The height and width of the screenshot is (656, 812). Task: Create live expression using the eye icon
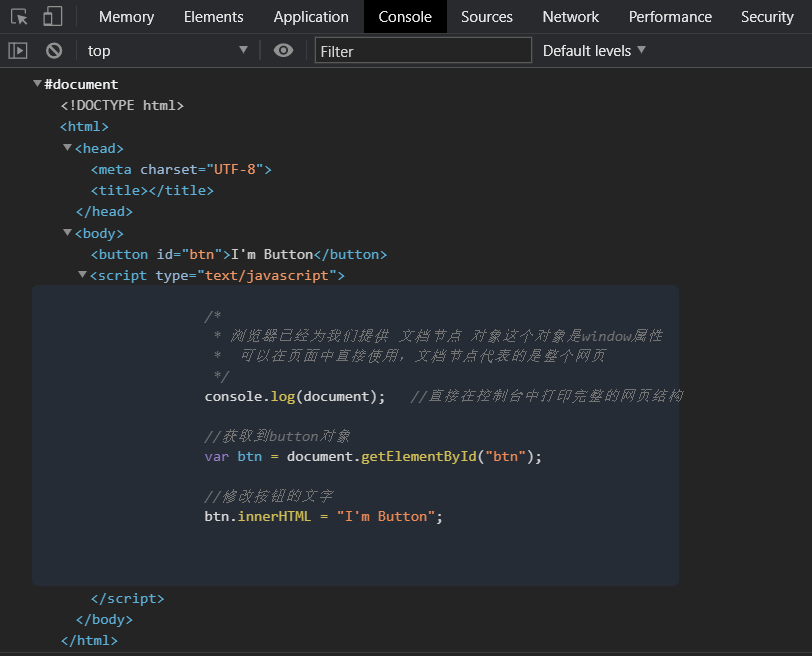pyautogui.click(x=283, y=50)
